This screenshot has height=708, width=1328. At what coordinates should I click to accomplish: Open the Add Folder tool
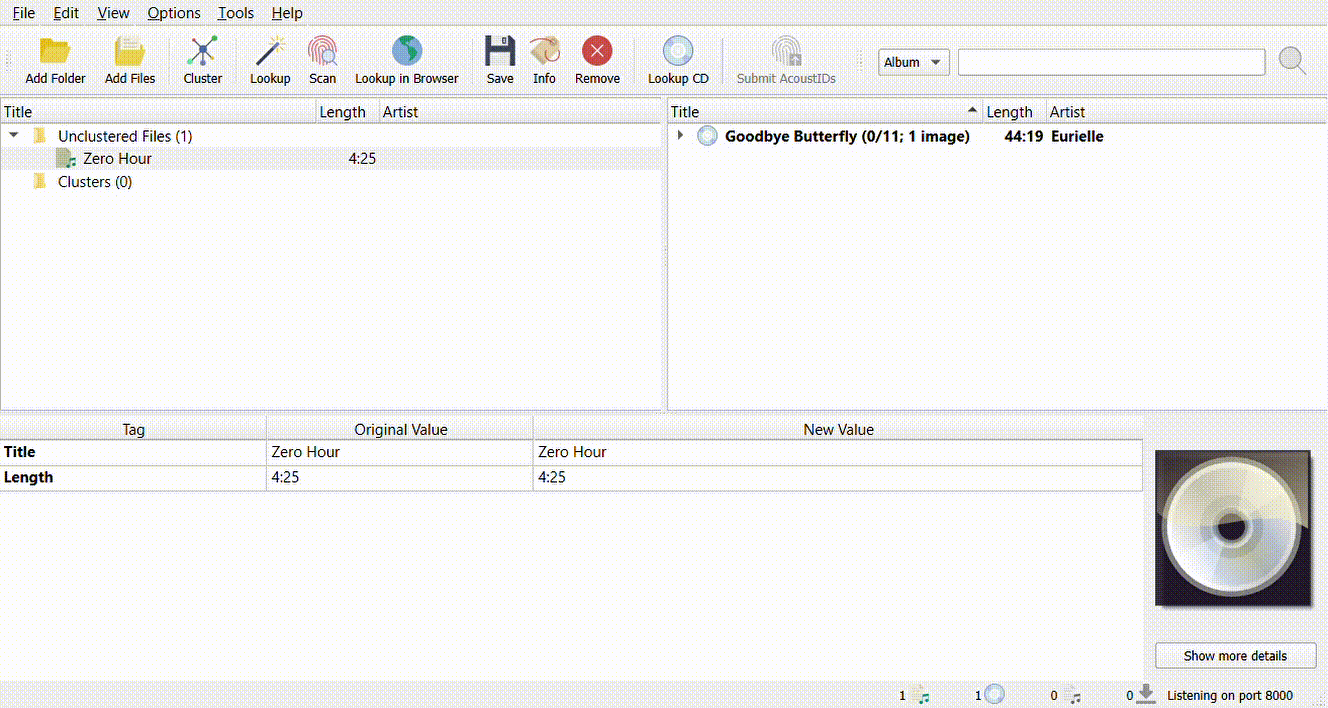55,60
